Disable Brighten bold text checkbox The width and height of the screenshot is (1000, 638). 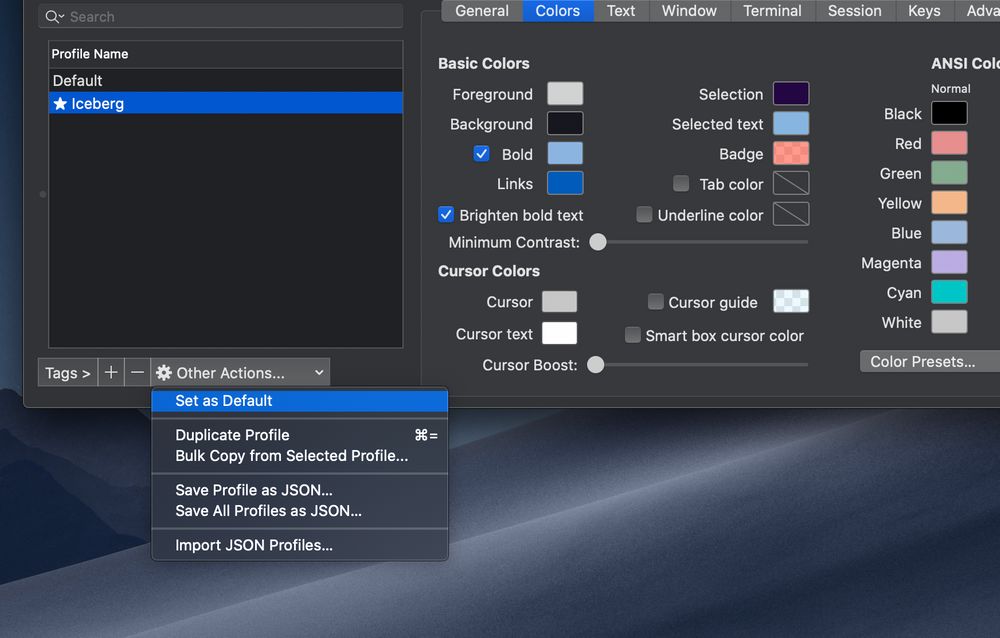pos(446,214)
